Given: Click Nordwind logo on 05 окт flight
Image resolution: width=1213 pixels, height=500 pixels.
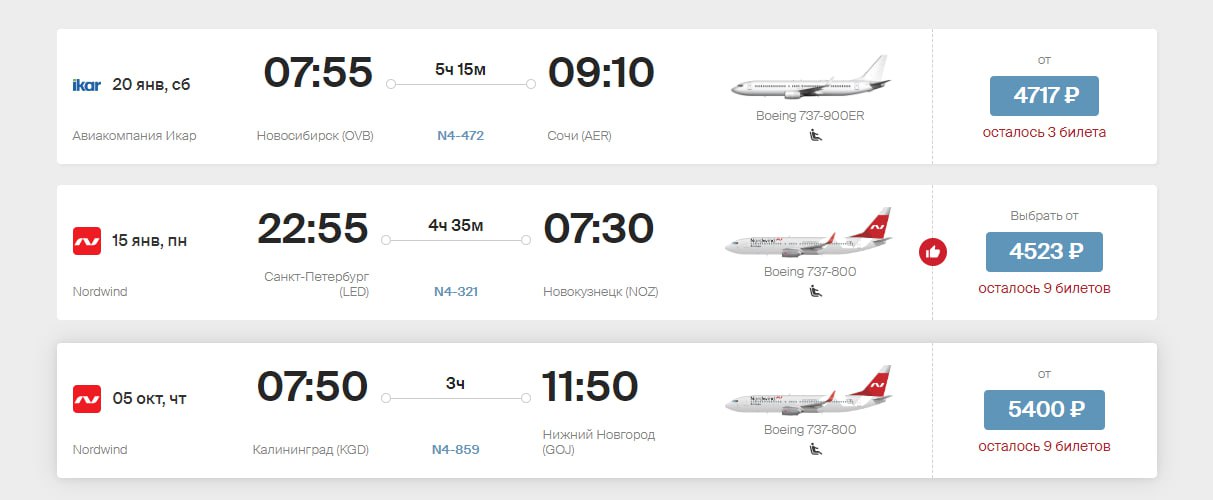Looking at the screenshot, I should click(x=87, y=399).
